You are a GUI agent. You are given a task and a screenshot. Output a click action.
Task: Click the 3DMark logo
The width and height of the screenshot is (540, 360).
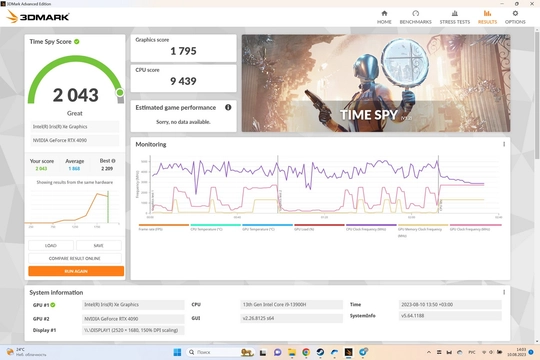point(38,17)
